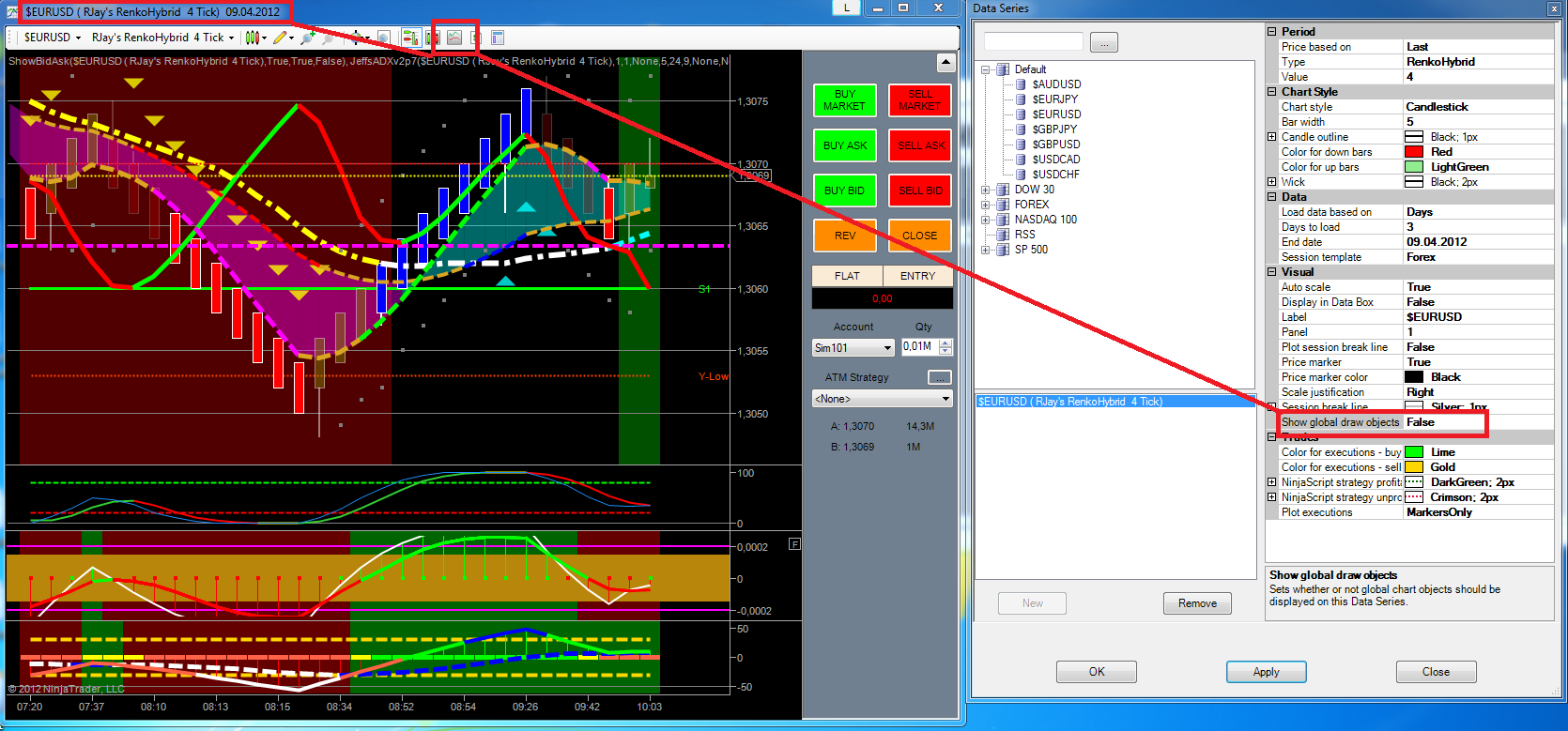Click the SELL BID button
Image resolution: width=1568 pixels, height=731 pixels.
pos(920,190)
